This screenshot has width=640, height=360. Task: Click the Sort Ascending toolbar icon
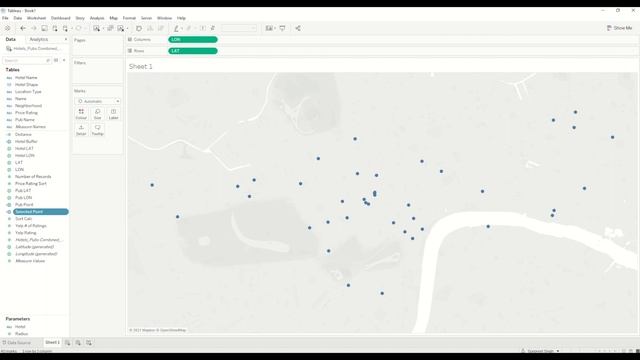(150, 28)
